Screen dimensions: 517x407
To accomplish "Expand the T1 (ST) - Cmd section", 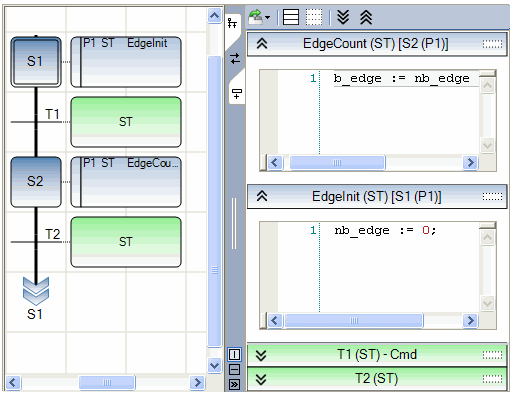I will point(261,355).
